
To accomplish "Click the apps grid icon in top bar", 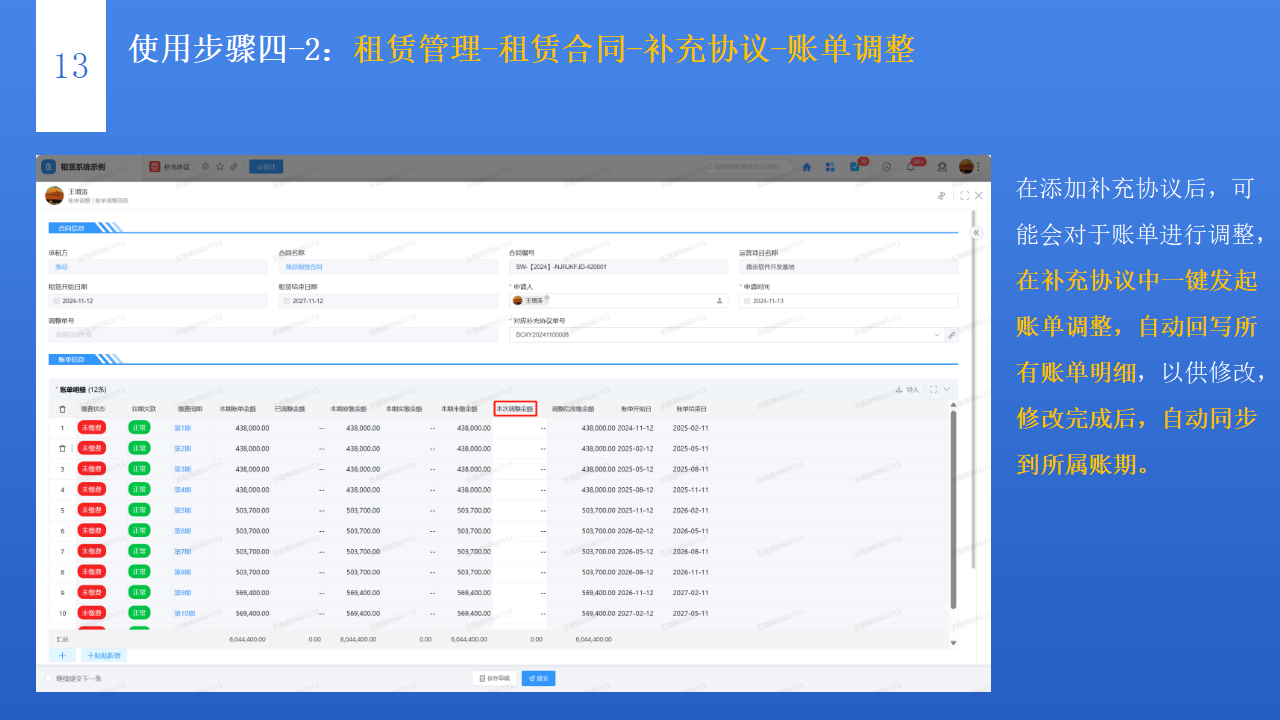I will 831,167.
